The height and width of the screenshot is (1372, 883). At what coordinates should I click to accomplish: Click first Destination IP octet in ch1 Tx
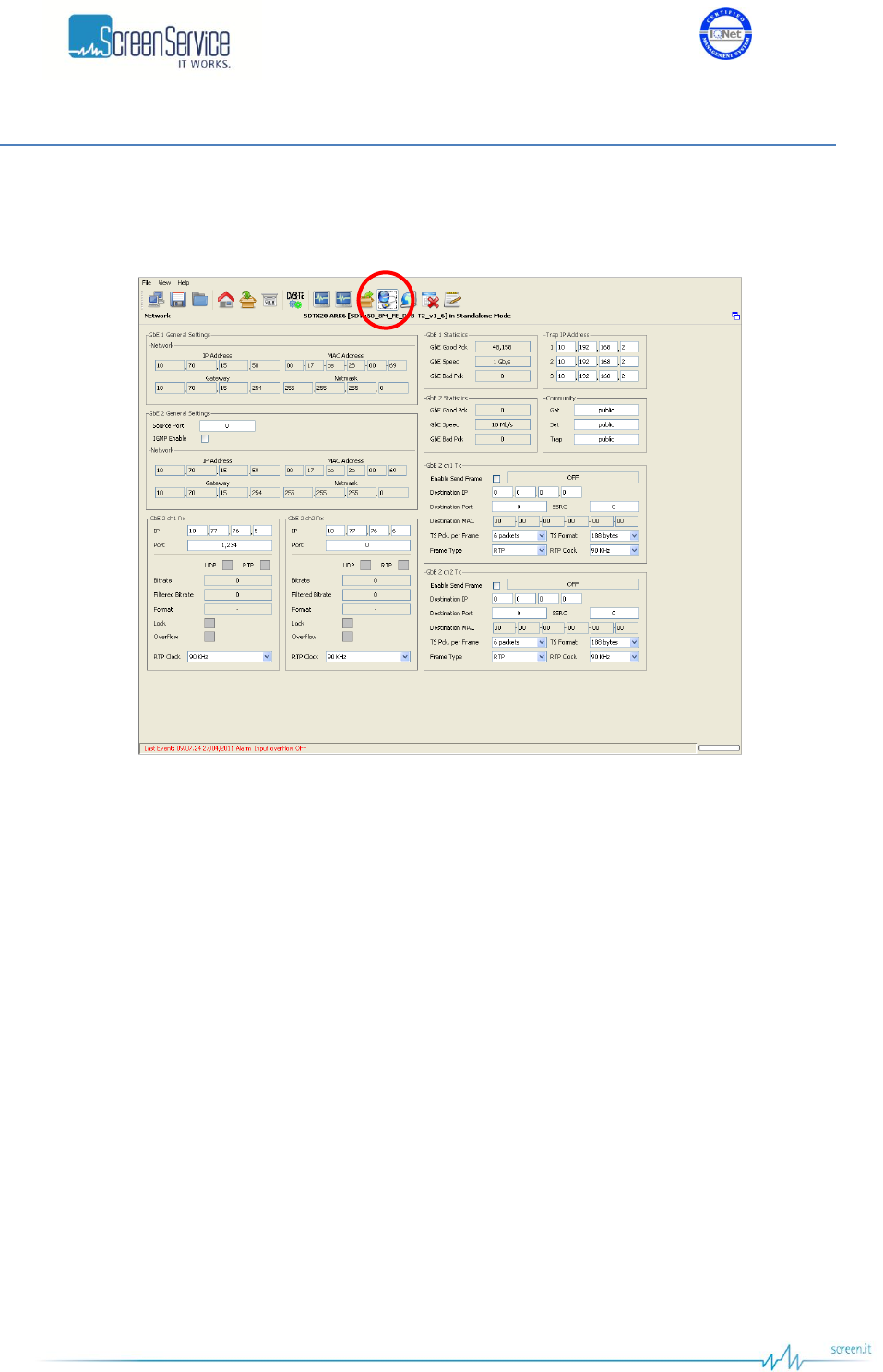tap(502, 493)
